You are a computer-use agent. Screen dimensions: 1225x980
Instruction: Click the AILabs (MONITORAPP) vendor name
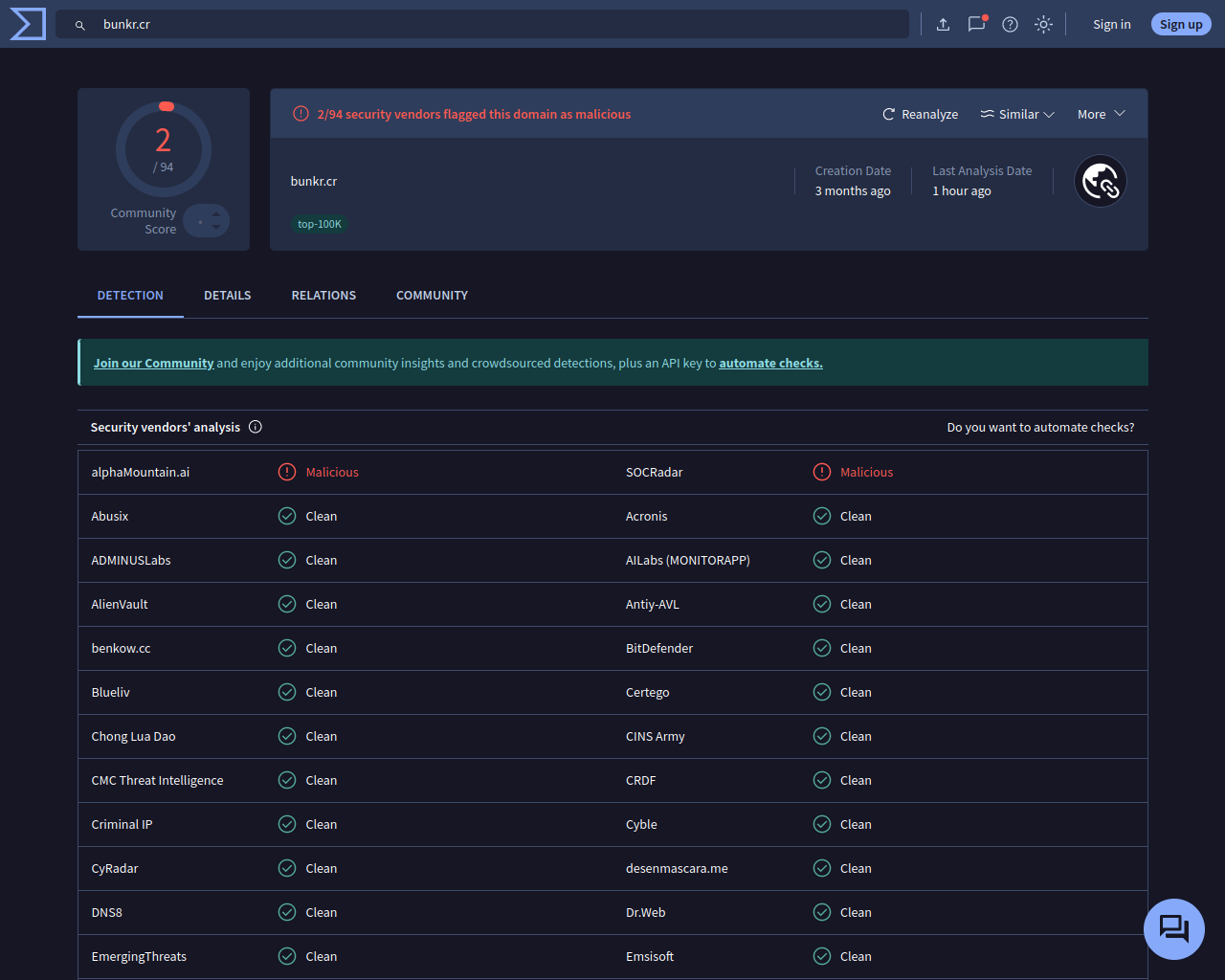pyautogui.click(x=688, y=560)
